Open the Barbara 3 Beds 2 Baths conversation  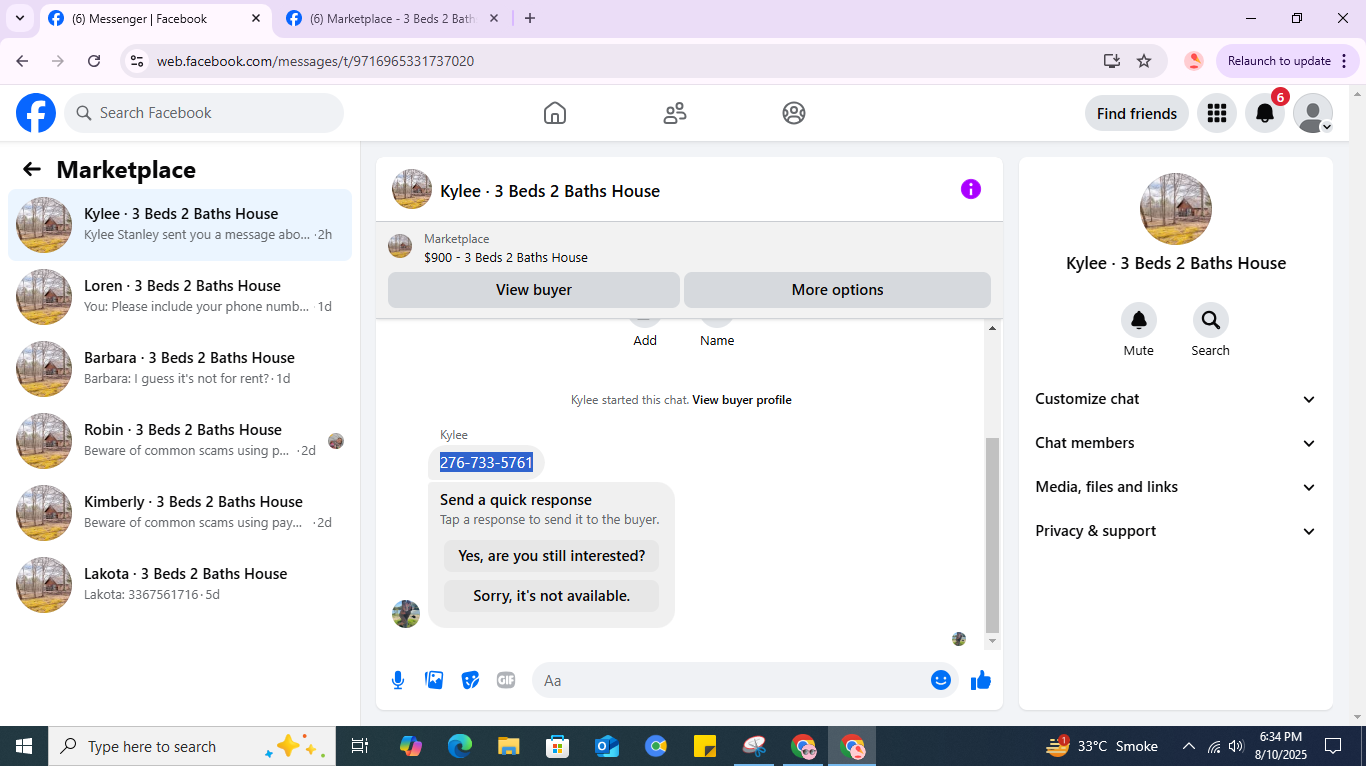tap(180, 369)
